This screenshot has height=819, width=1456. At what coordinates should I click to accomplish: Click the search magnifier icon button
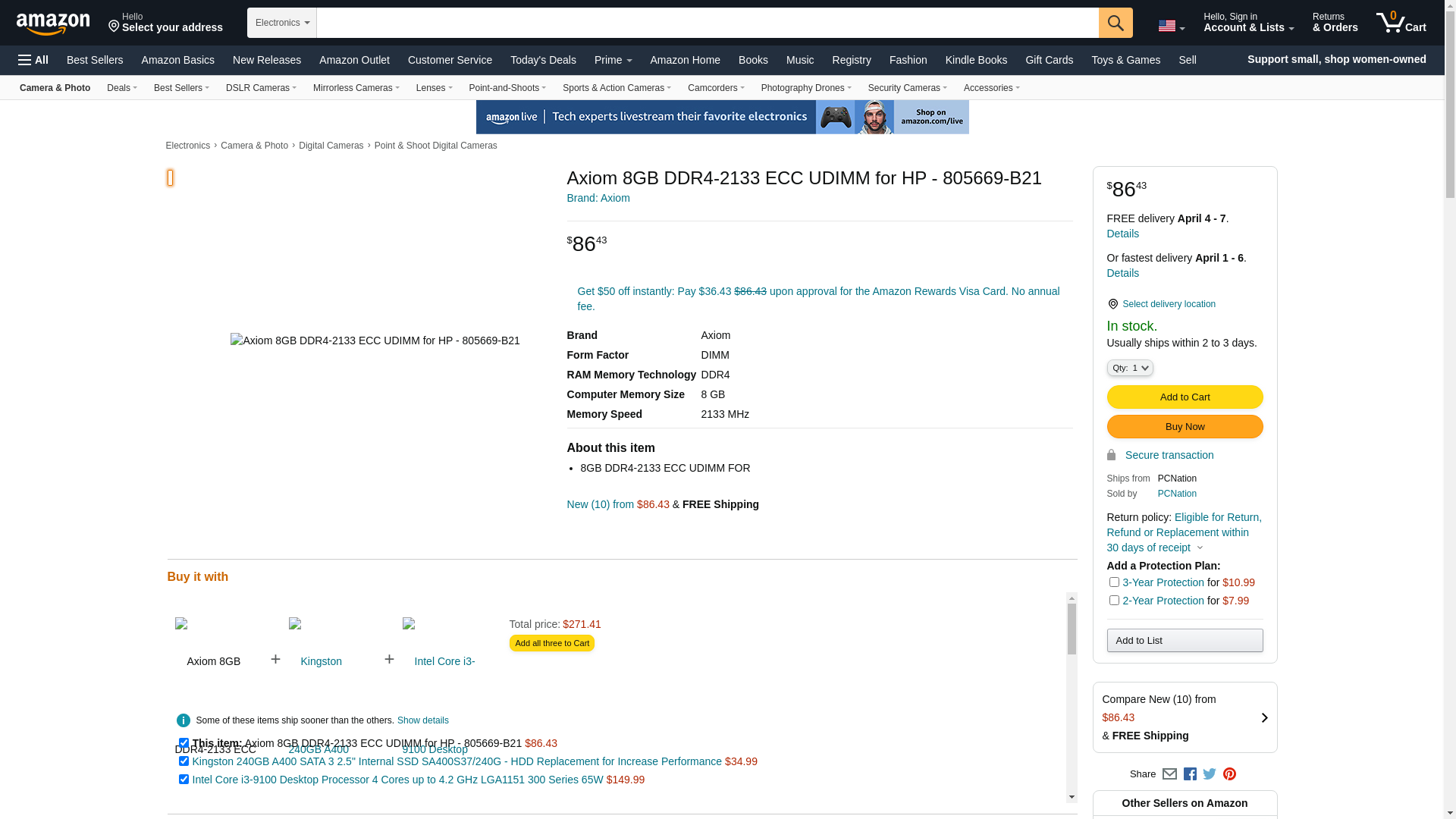tap(1115, 23)
